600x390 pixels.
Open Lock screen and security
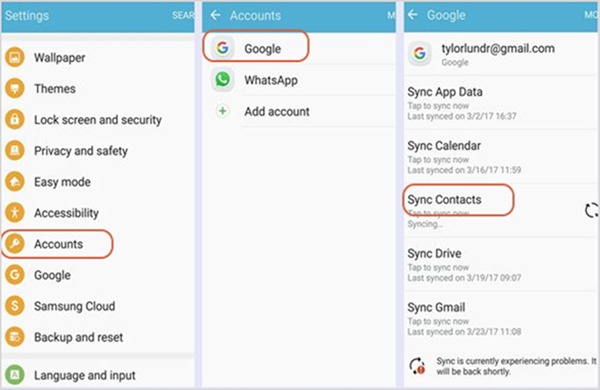tap(98, 119)
